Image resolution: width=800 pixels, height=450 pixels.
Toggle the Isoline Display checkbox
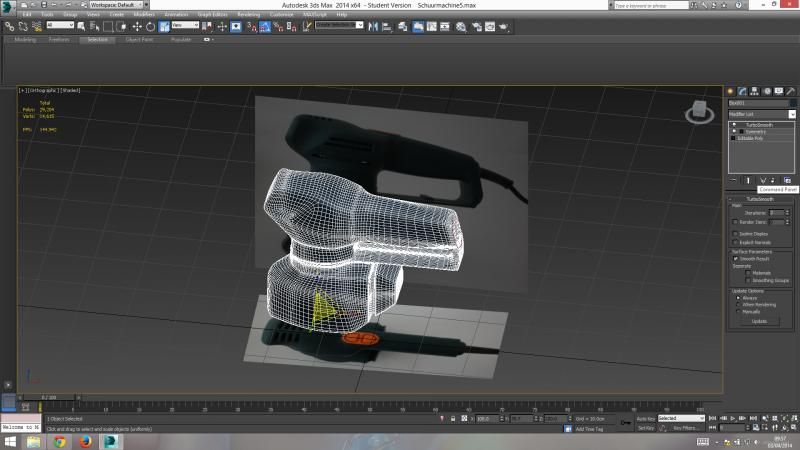(736, 233)
